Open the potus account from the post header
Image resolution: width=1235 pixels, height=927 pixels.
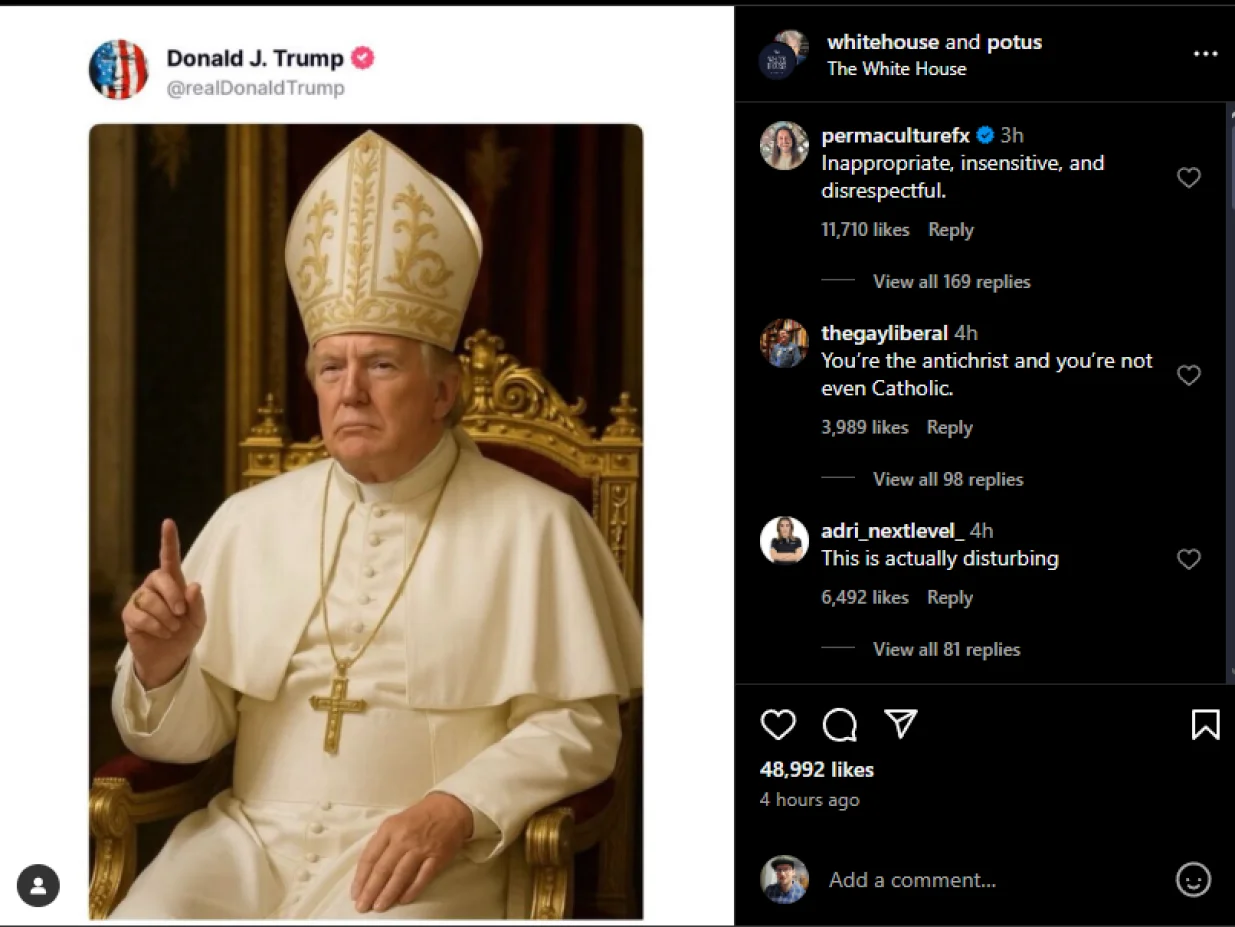[x=1015, y=42]
